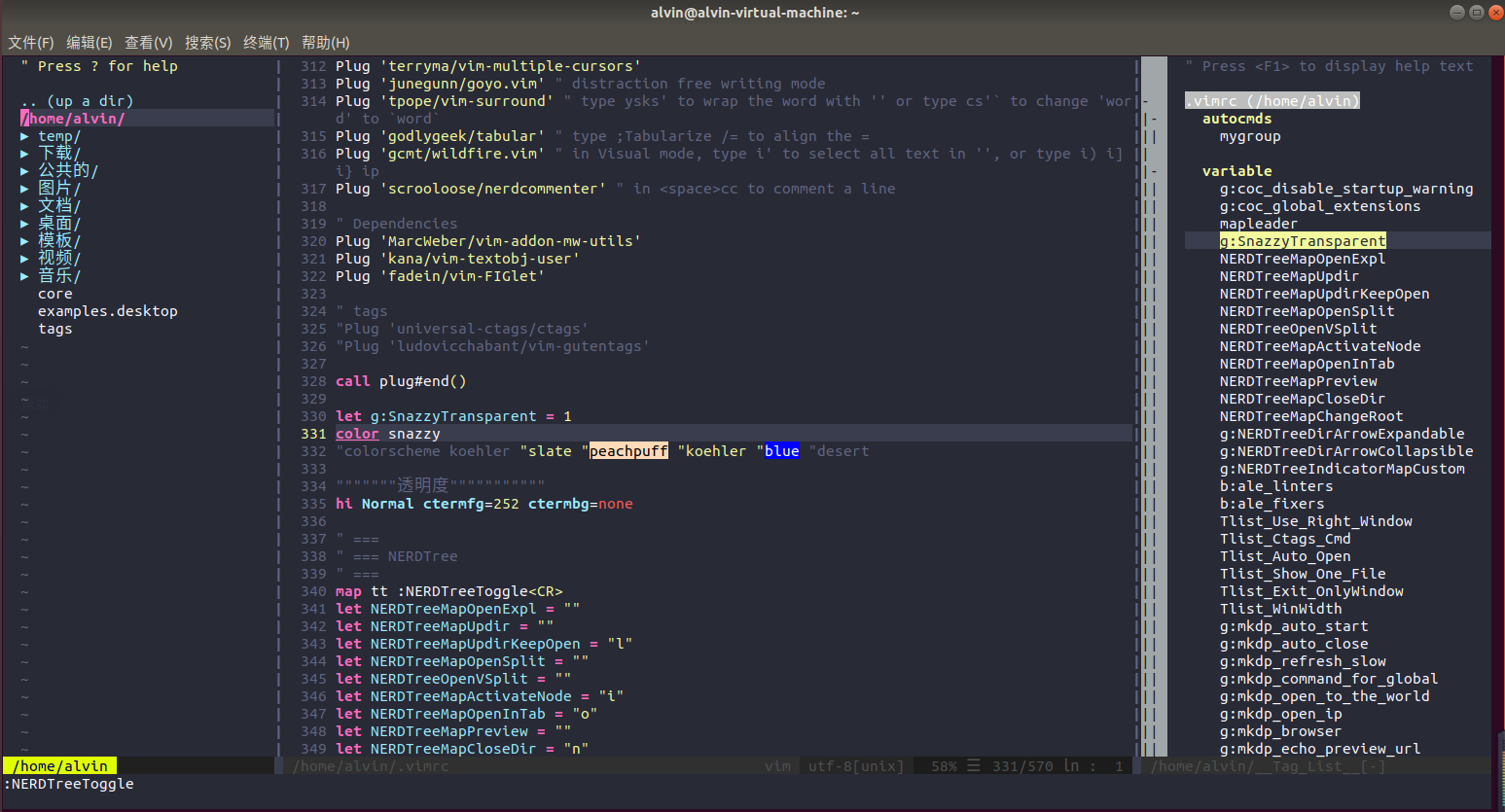Click the 331/570 cursor position segment
Viewport: 1505px width, 812px height.
coord(1023,765)
